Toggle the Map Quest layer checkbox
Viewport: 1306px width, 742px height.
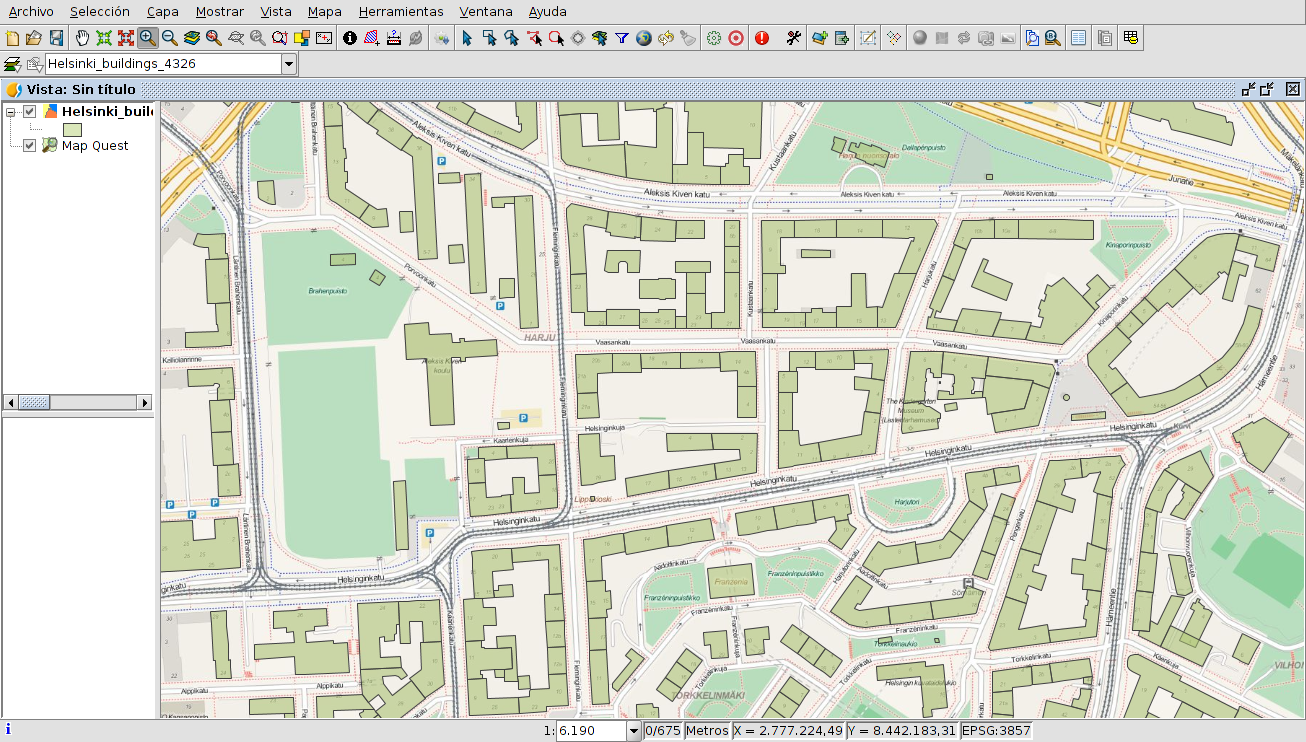coord(30,146)
